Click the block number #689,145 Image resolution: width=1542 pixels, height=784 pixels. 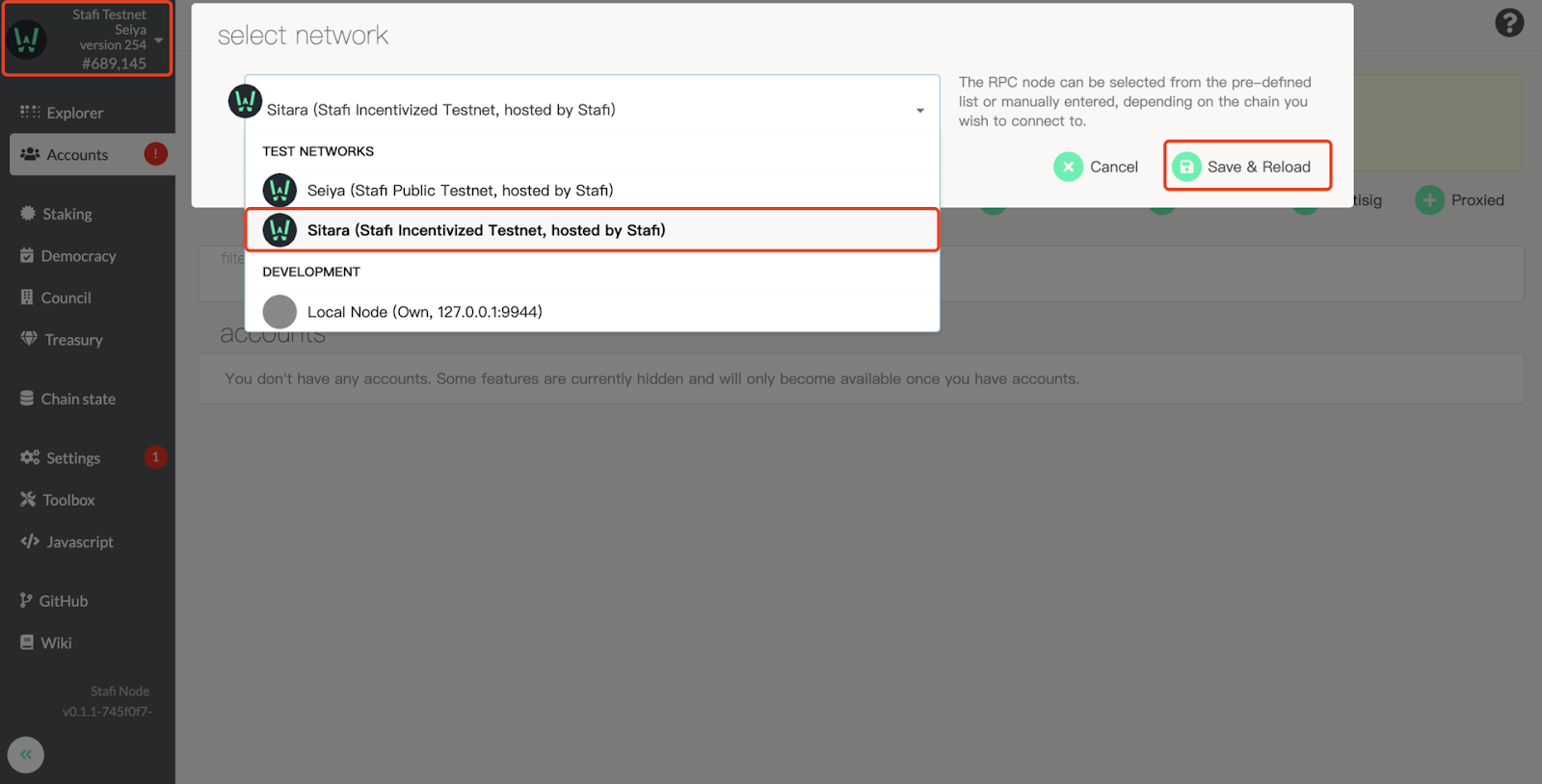114,64
